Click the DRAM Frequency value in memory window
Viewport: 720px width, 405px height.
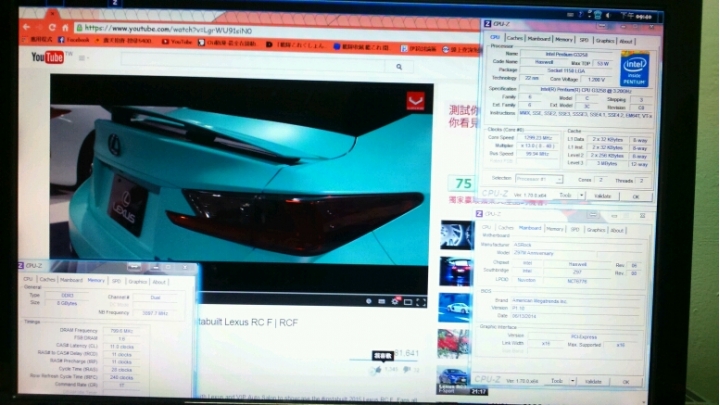point(121,331)
